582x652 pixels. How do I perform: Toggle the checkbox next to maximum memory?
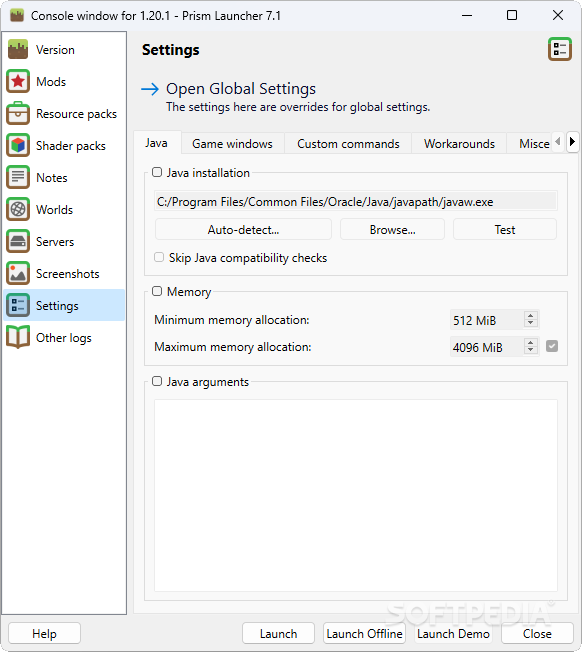(552, 346)
